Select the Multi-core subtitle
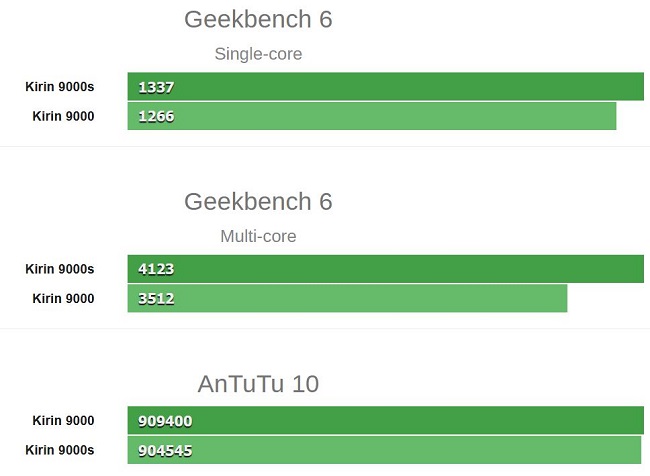The image size is (650, 476). [x=258, y=237]
